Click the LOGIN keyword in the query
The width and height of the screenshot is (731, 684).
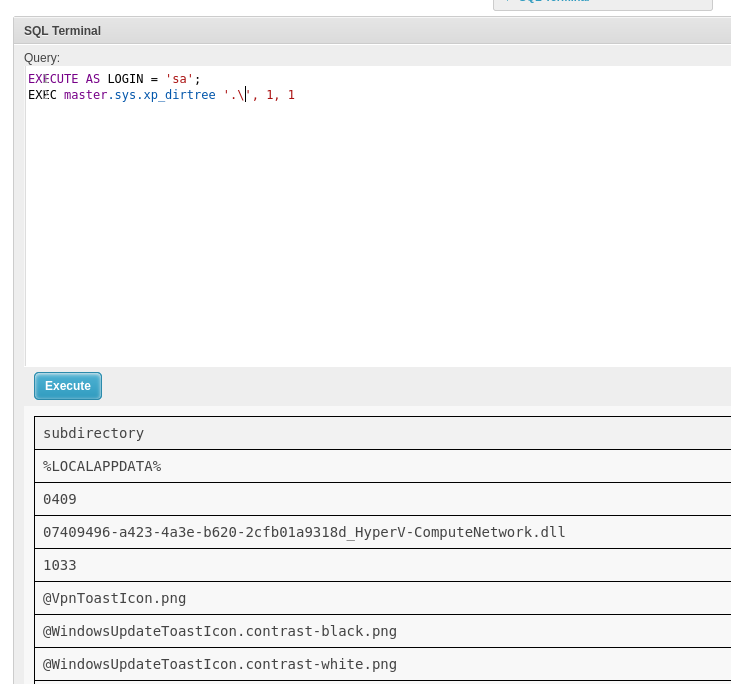(125, 79)
